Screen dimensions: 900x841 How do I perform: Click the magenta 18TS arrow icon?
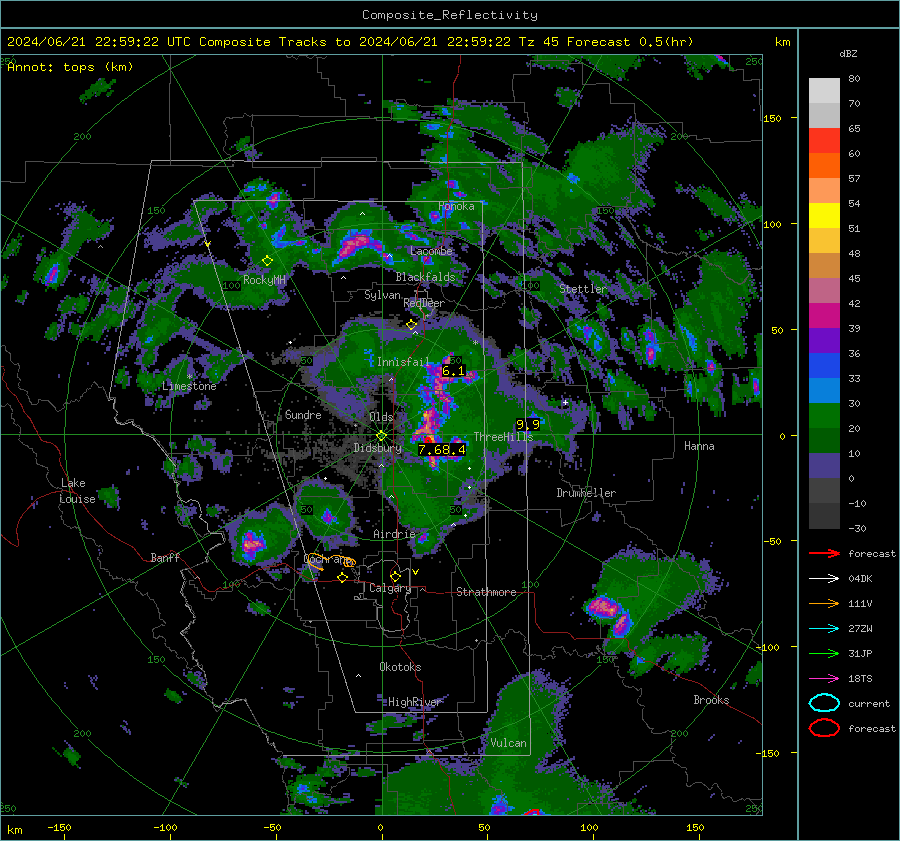[824, 678]
